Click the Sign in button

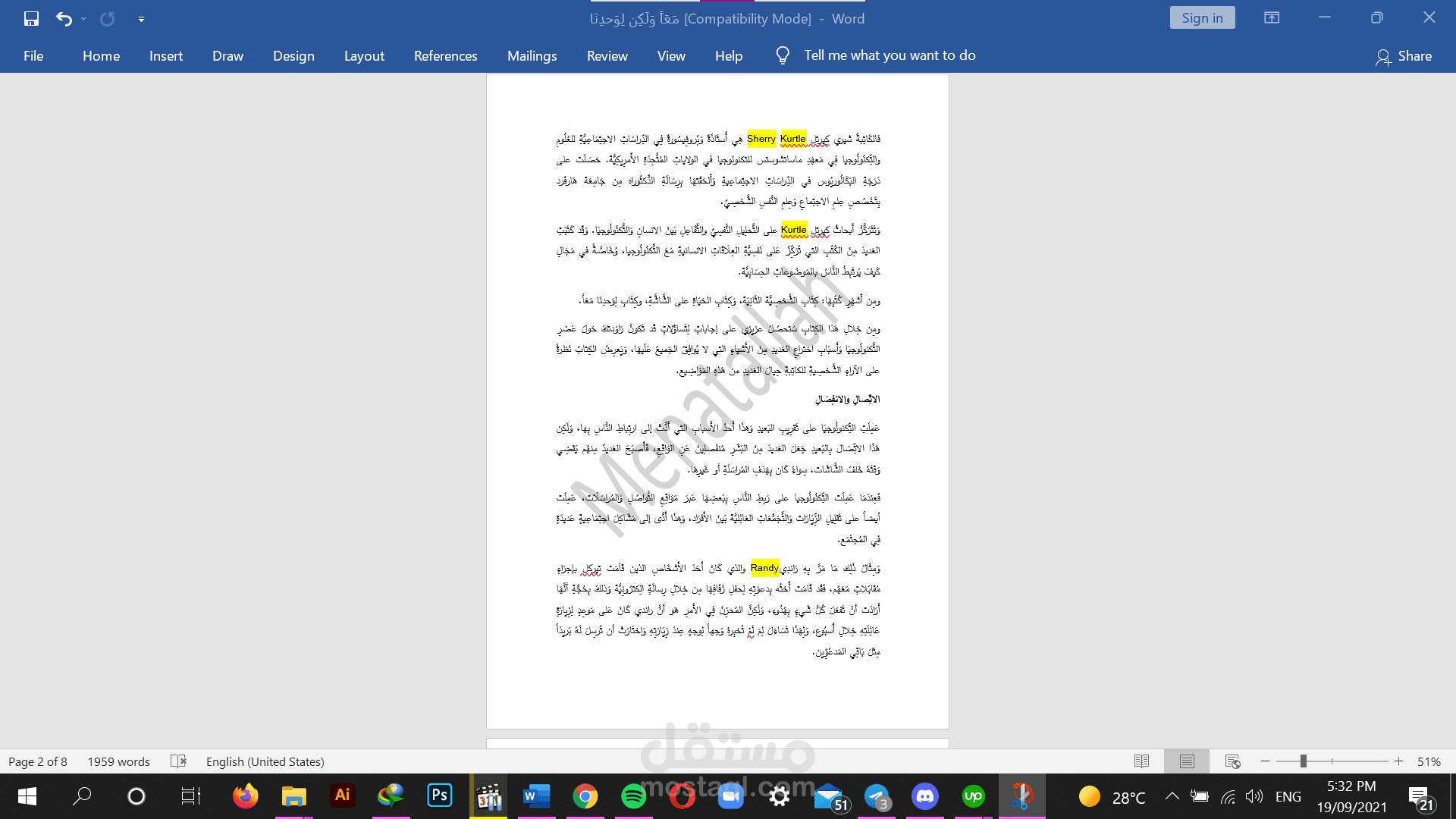click(1202, 17)
